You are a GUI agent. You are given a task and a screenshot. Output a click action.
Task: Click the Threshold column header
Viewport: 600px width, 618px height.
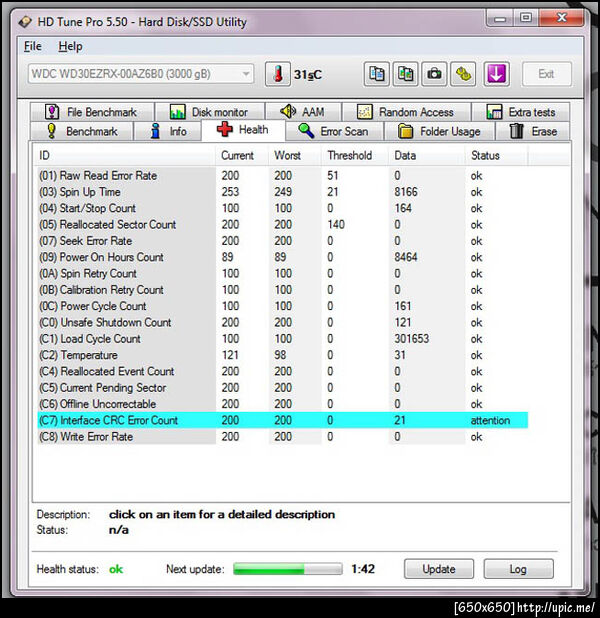356,156
